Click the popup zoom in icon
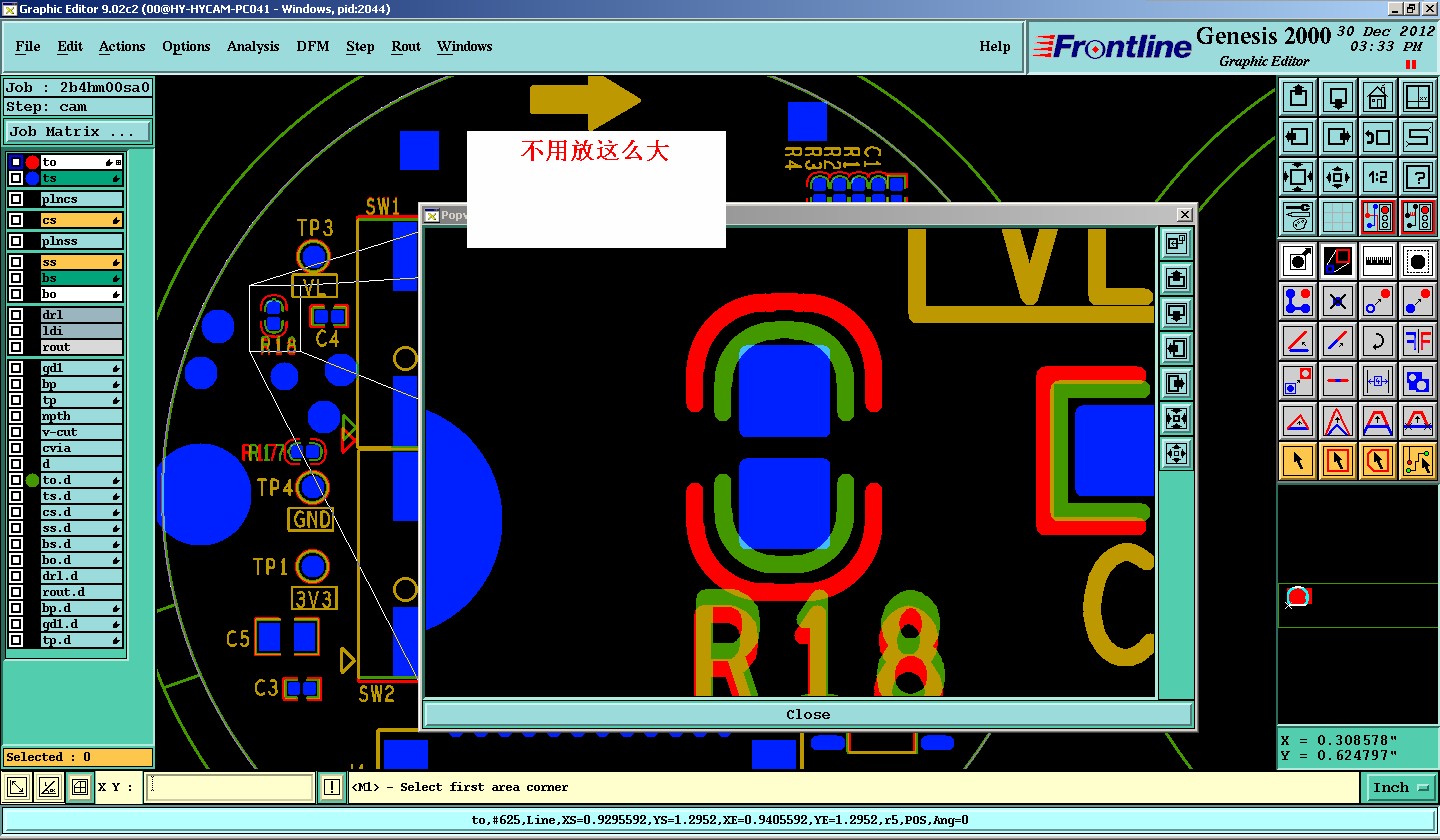1440x840 pixels. click(1176, 418)
